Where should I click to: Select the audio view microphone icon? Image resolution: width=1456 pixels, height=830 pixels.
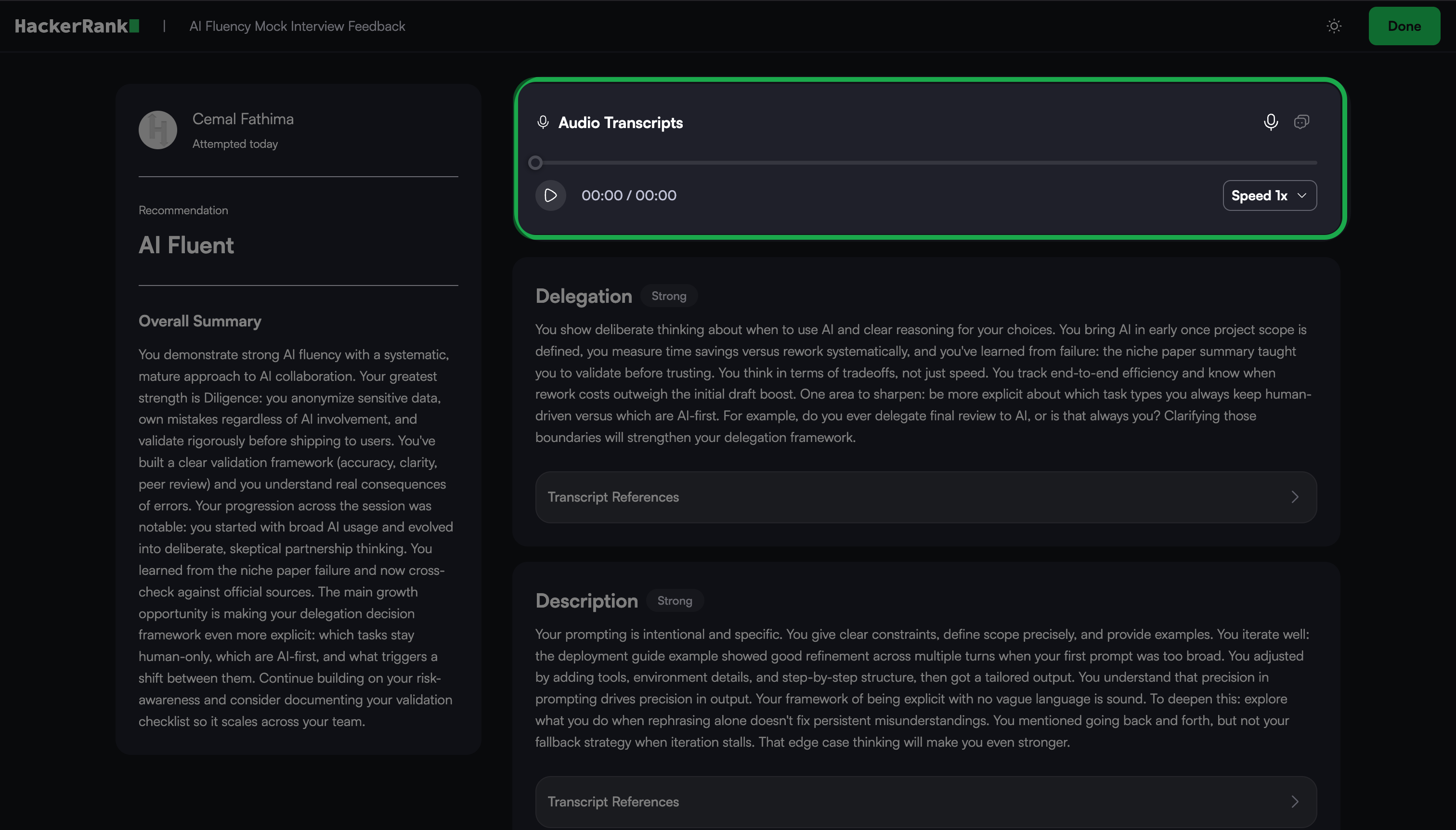click(1270, 122)
